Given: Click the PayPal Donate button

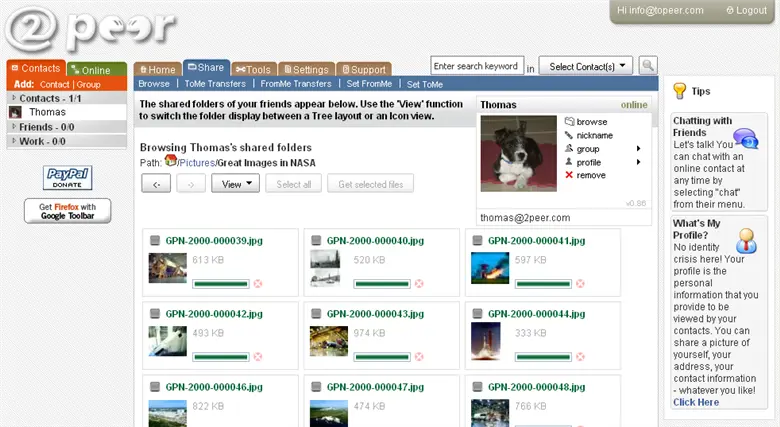Looking at the screenshot, I should (67, 178).
